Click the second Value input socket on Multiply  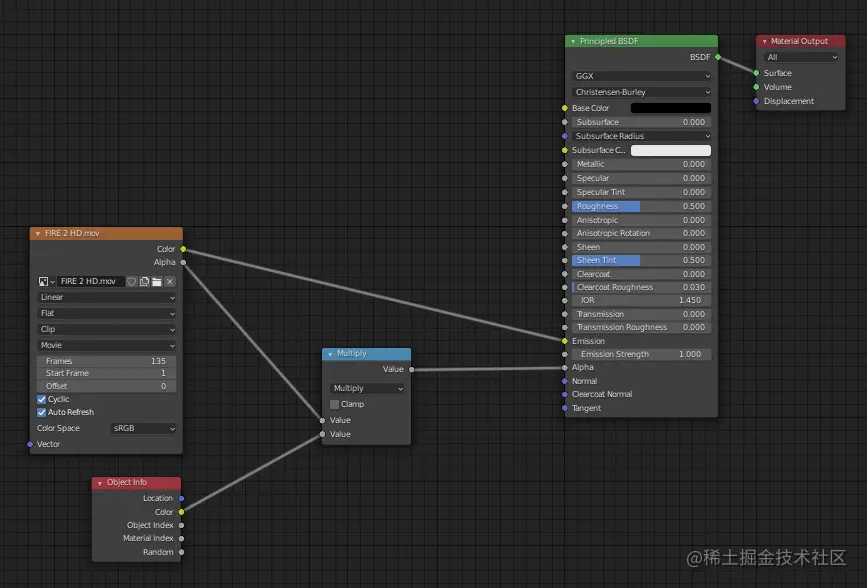[322, 434]
